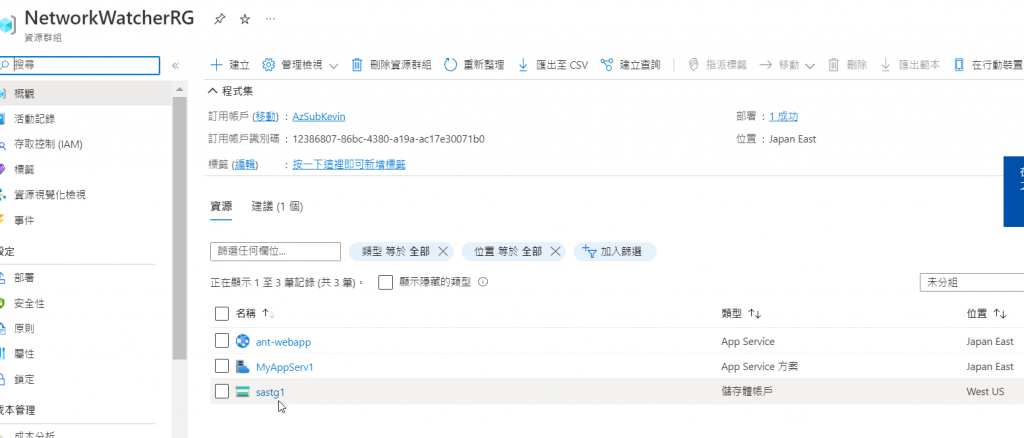Open the ant-webapp resource
1024x438 pixels.
click(283, 341)
